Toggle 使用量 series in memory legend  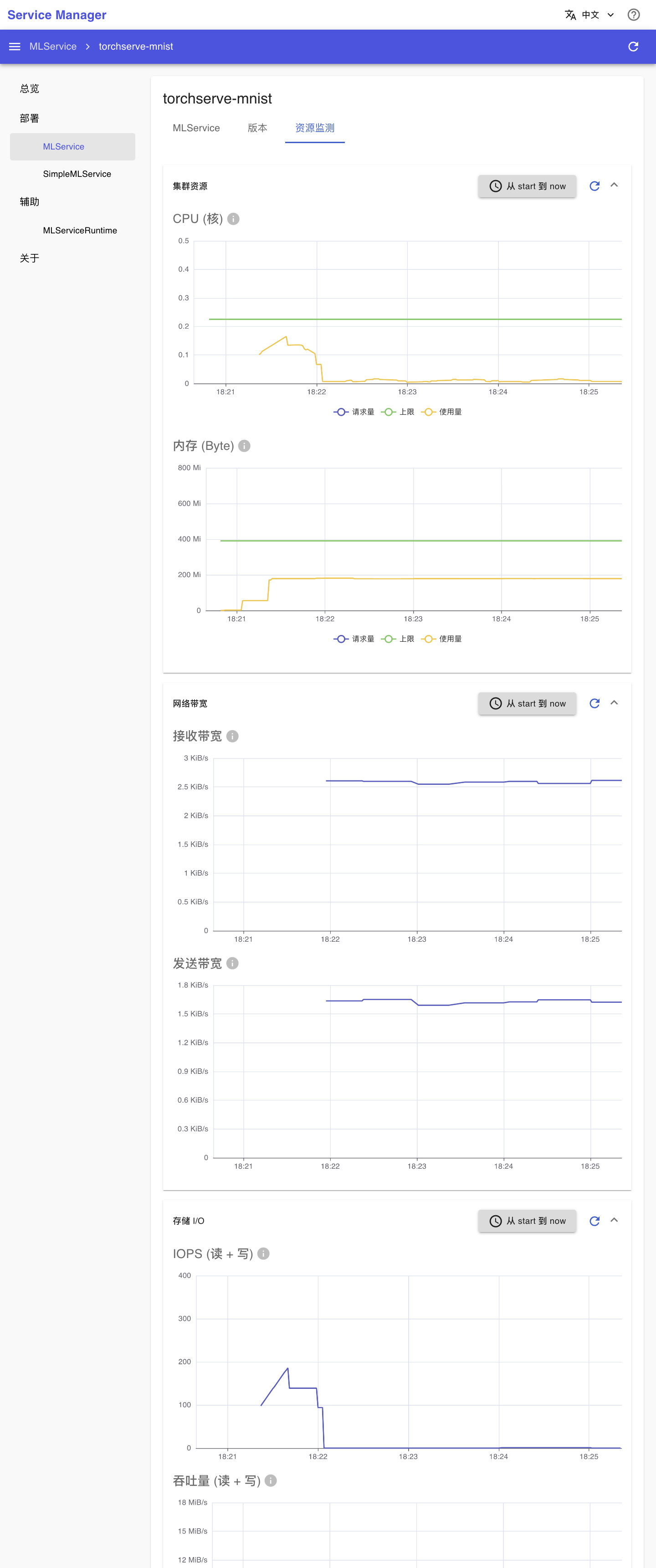[441, 639]
